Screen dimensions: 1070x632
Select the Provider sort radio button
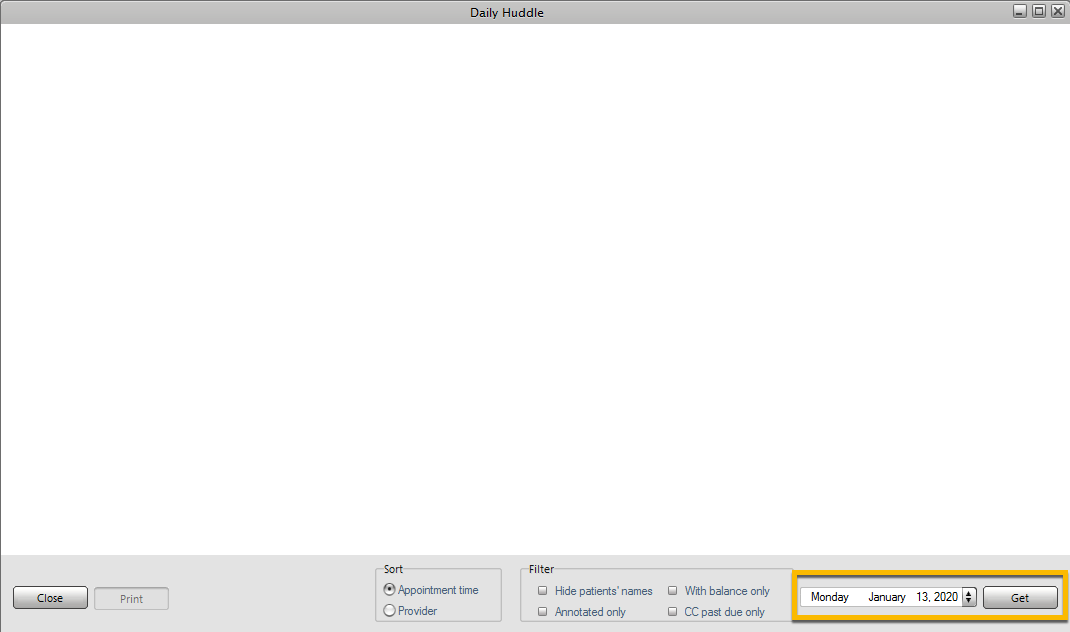[x=390, y=611]
